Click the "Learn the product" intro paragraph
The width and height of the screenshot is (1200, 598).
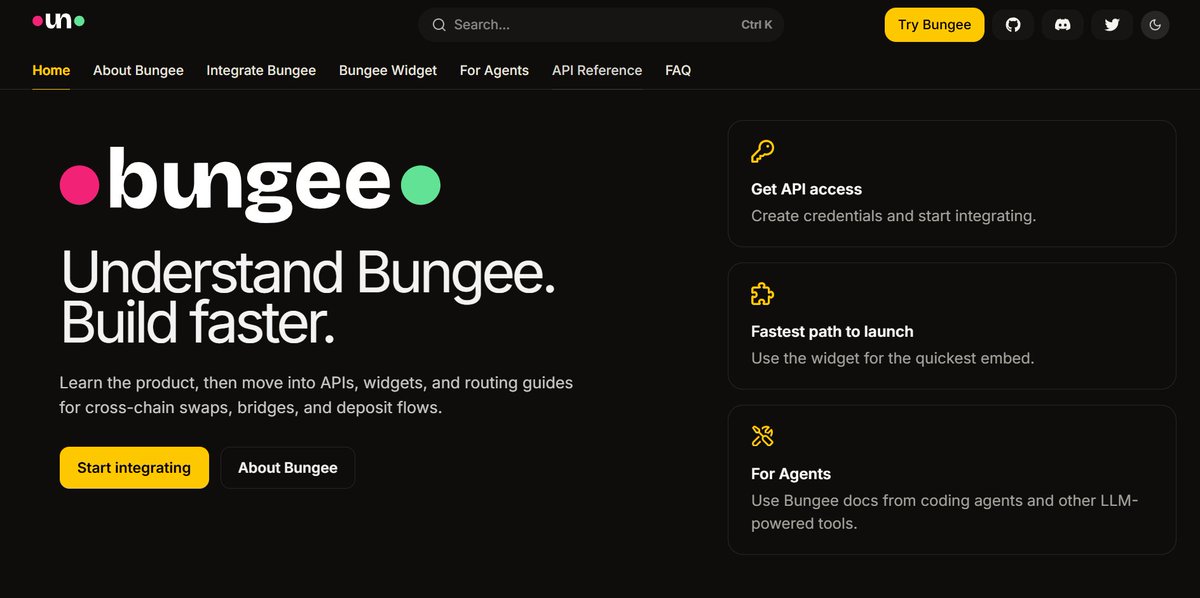click(316, 396)
